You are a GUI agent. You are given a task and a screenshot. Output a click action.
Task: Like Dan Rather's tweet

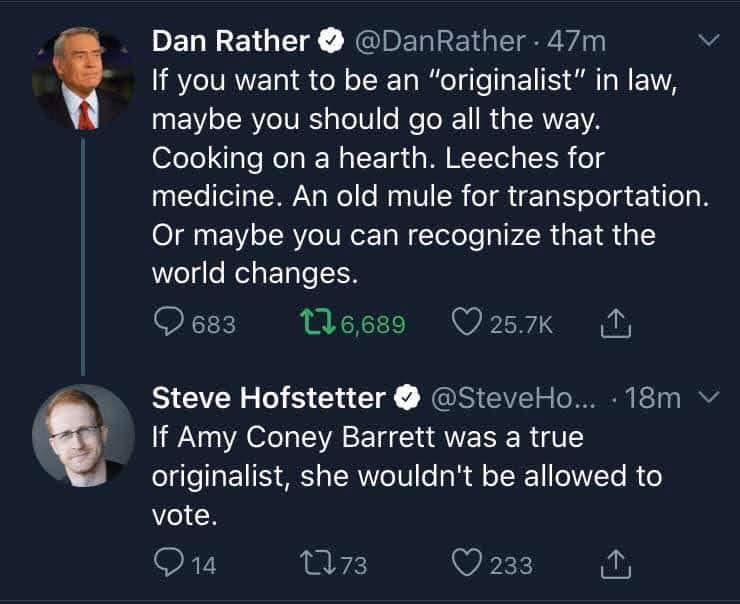coord(466,323)
